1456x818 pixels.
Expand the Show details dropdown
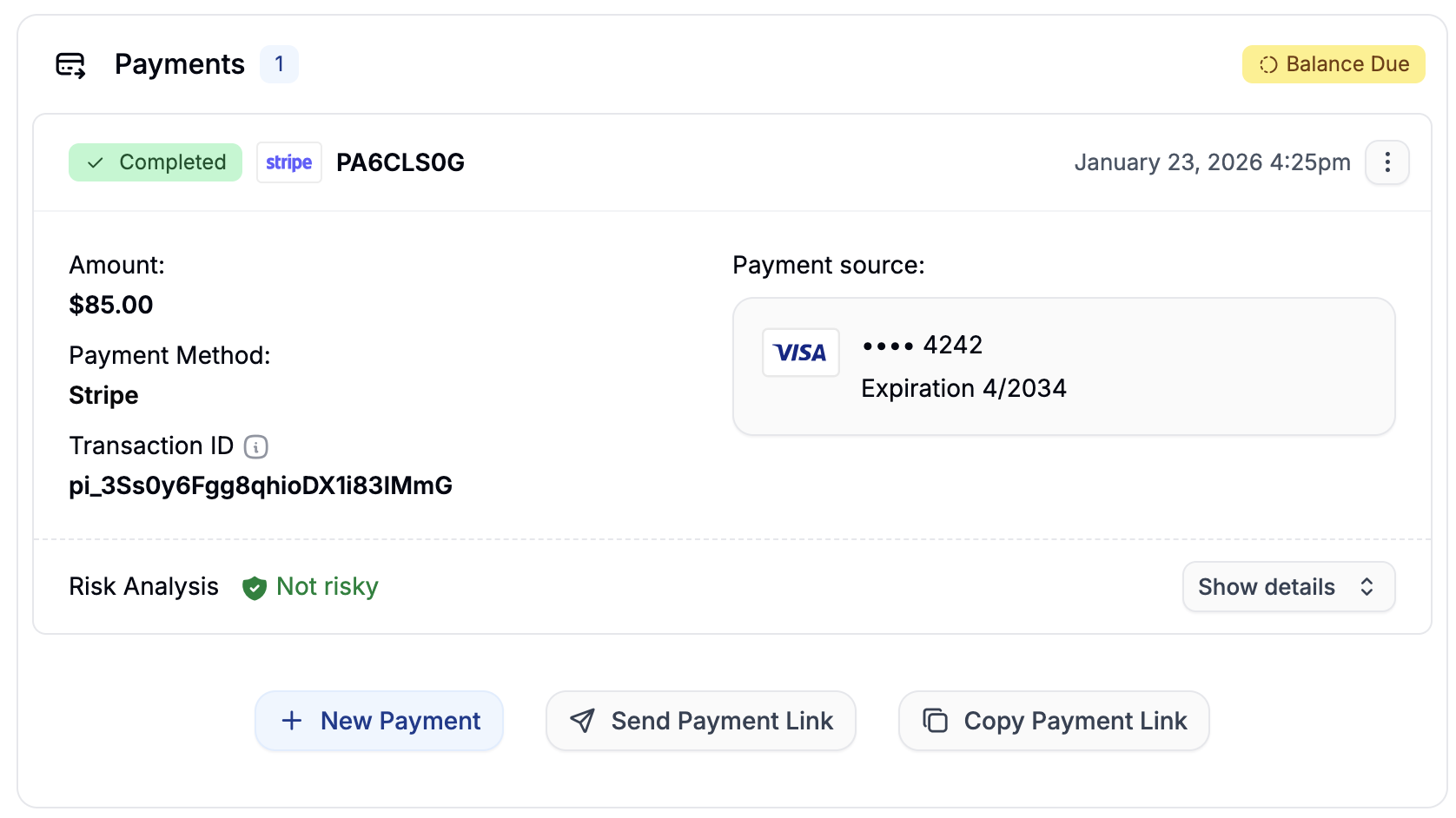coord(1287,587)
